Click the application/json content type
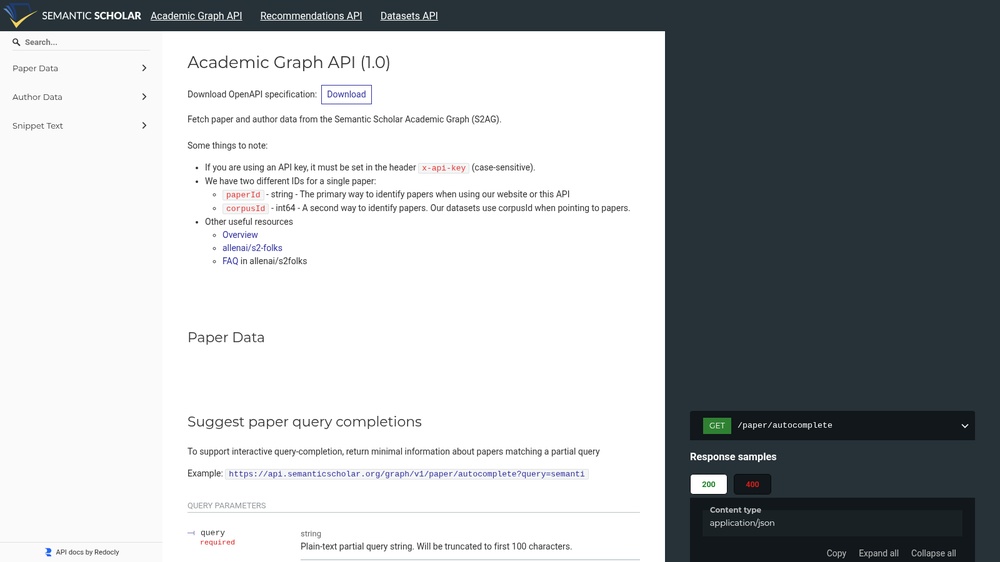This screenshot has height=562, width=1000. point(742,523)
